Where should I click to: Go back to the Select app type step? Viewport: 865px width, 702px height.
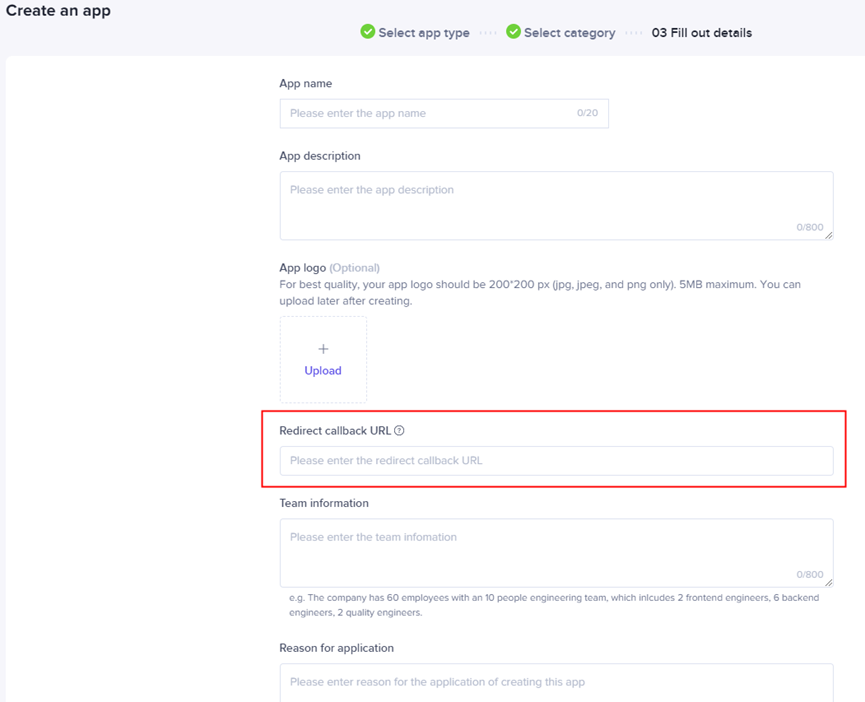pyautogui.click(x=423, y=33)
